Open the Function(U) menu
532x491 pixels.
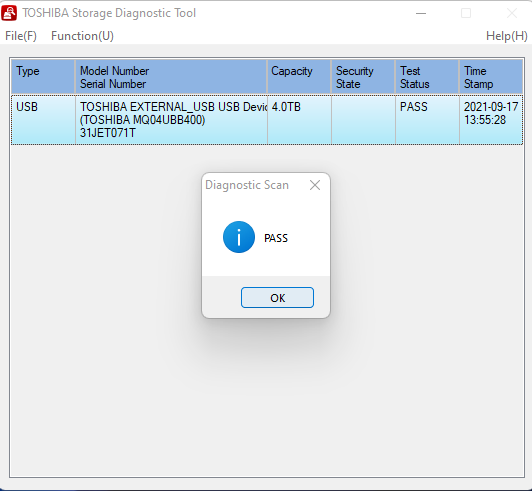click(82, 36)
